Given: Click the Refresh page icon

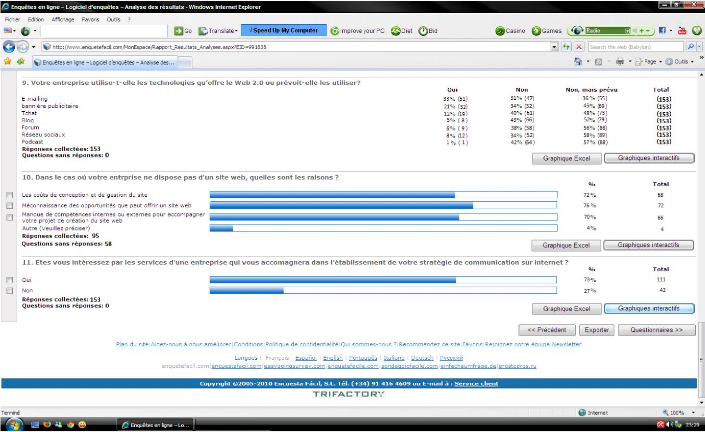Looking at the screenshot, I should pos(566,47).
